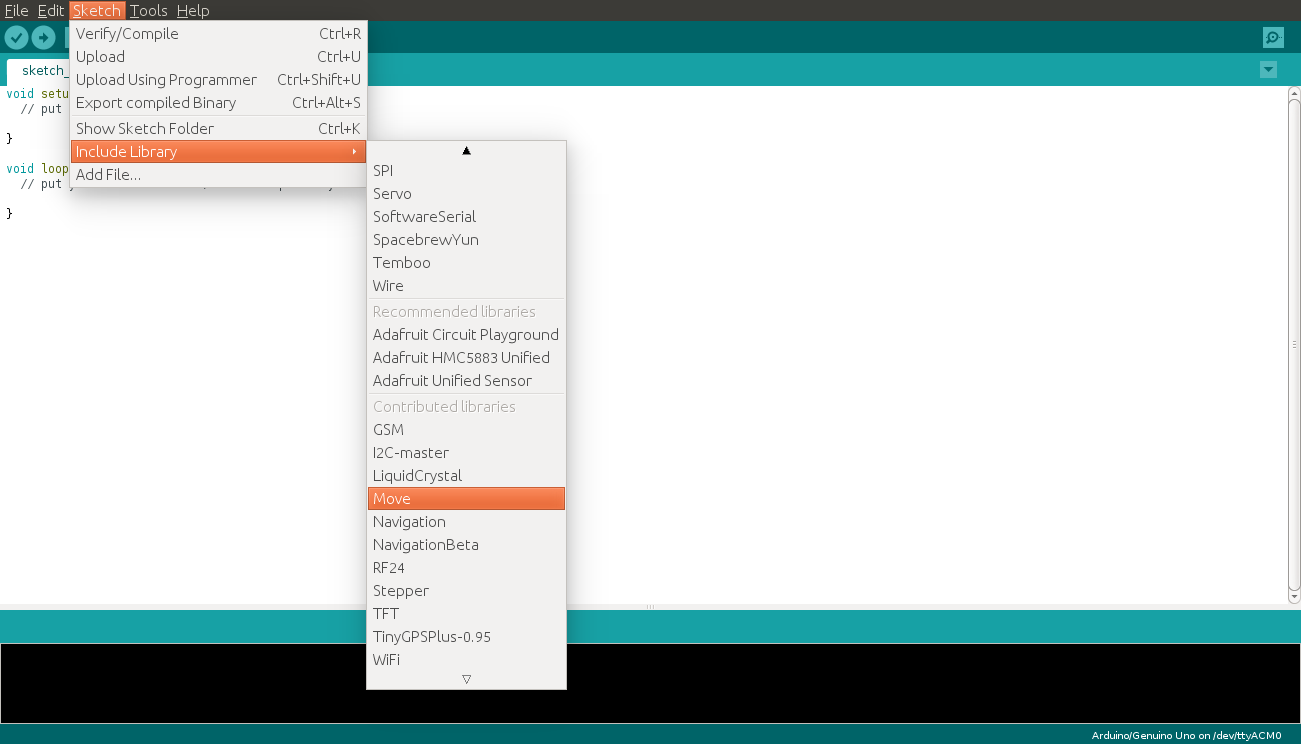Open the Serial Monitor via magnifier icon
The width and height of the screenshot is (1301, 744).
[1272, 37]
